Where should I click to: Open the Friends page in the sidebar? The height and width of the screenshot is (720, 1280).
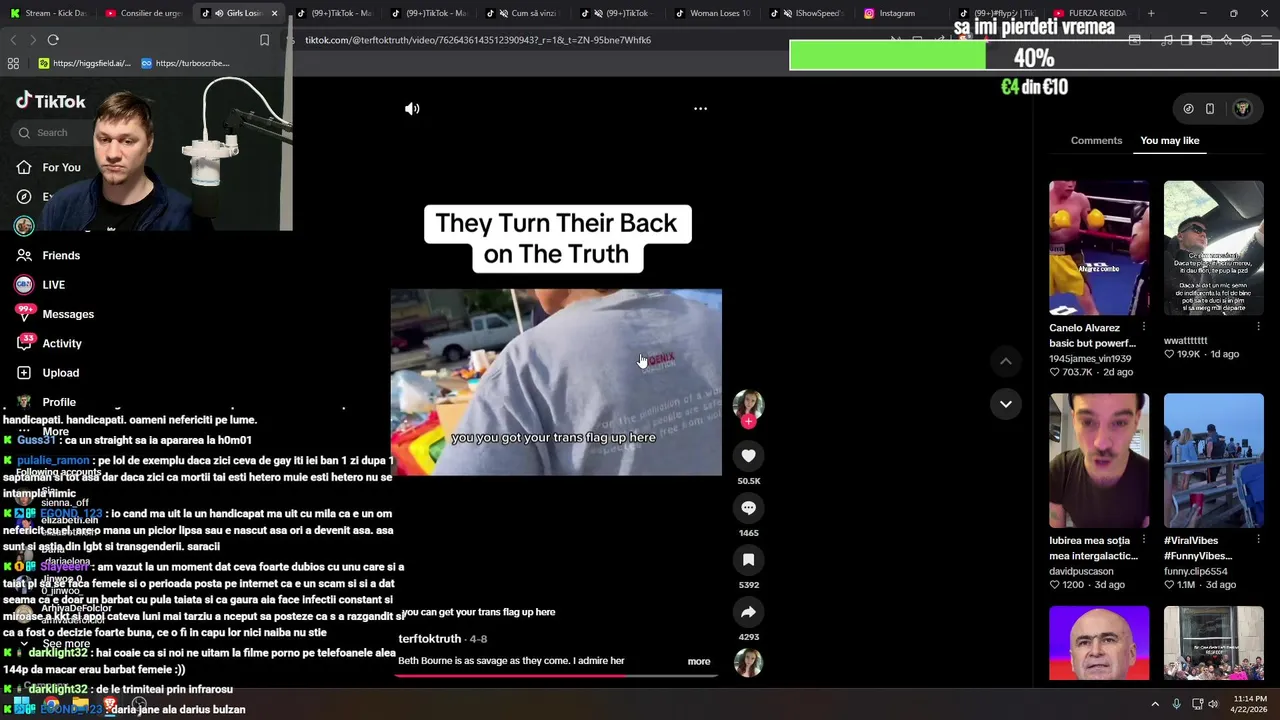click(x=47, y=256)
